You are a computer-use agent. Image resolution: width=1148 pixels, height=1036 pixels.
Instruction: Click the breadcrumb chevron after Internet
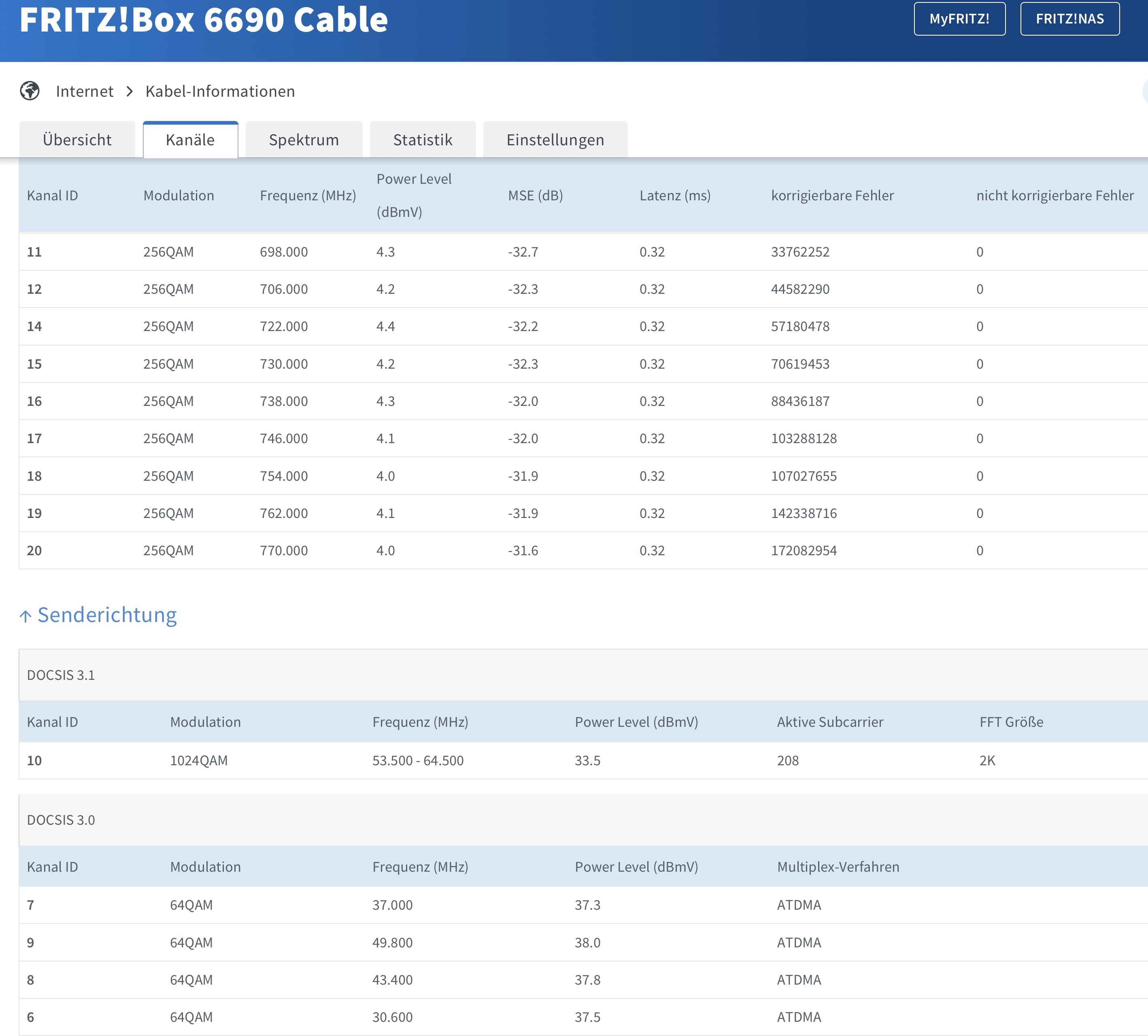pyautogui.click(x=130, y=91)
